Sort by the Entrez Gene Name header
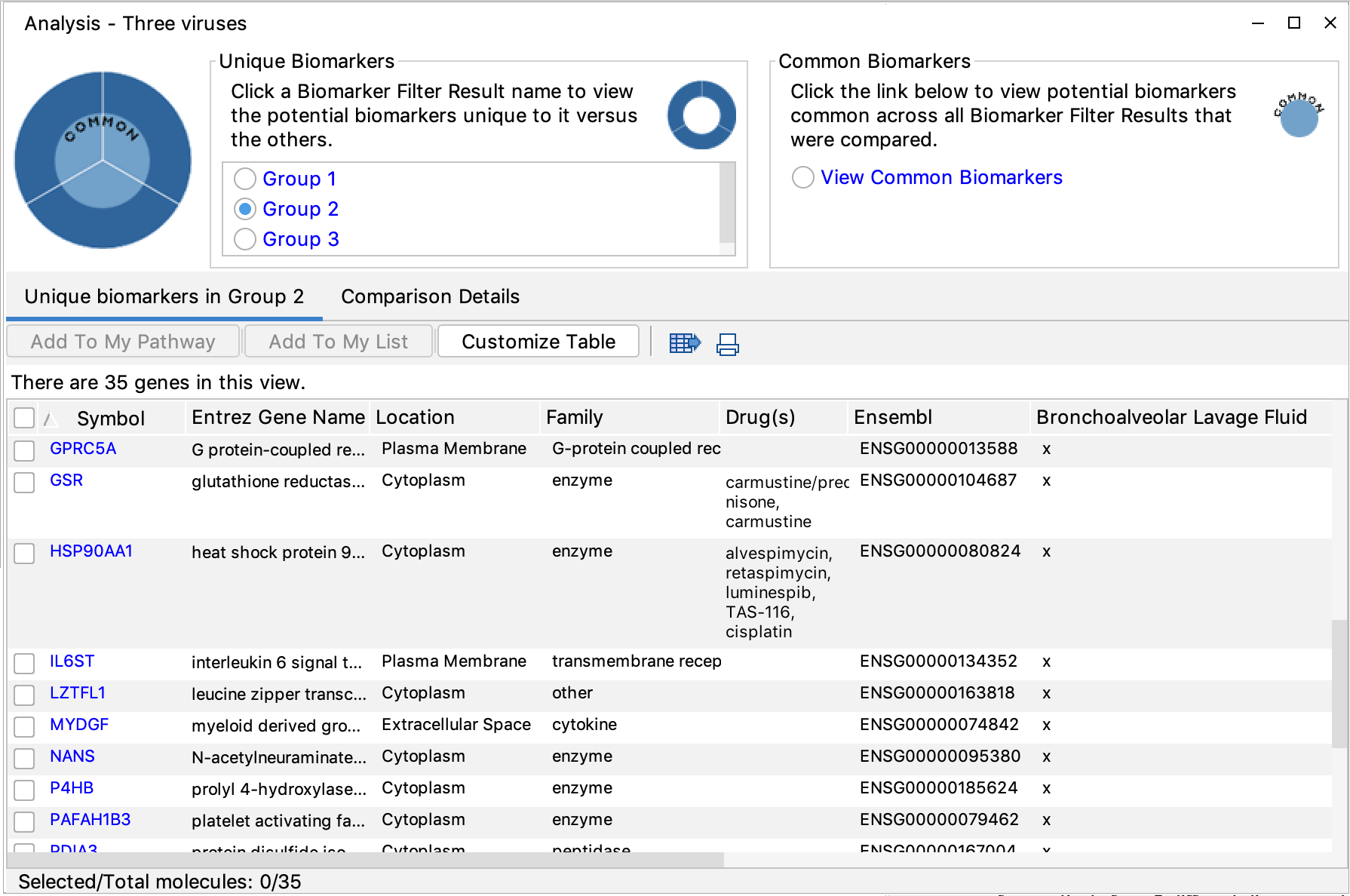 (x=278, y=417)
